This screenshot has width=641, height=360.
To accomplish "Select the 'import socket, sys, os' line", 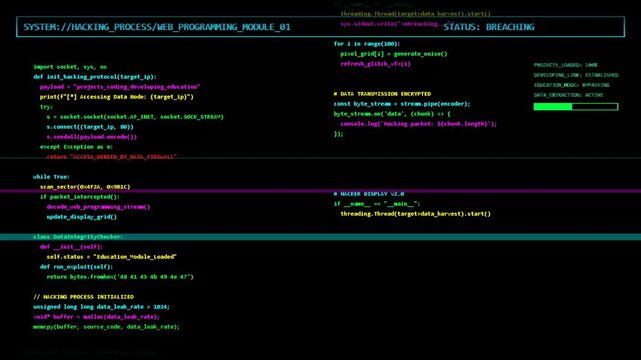I will 70,67.
